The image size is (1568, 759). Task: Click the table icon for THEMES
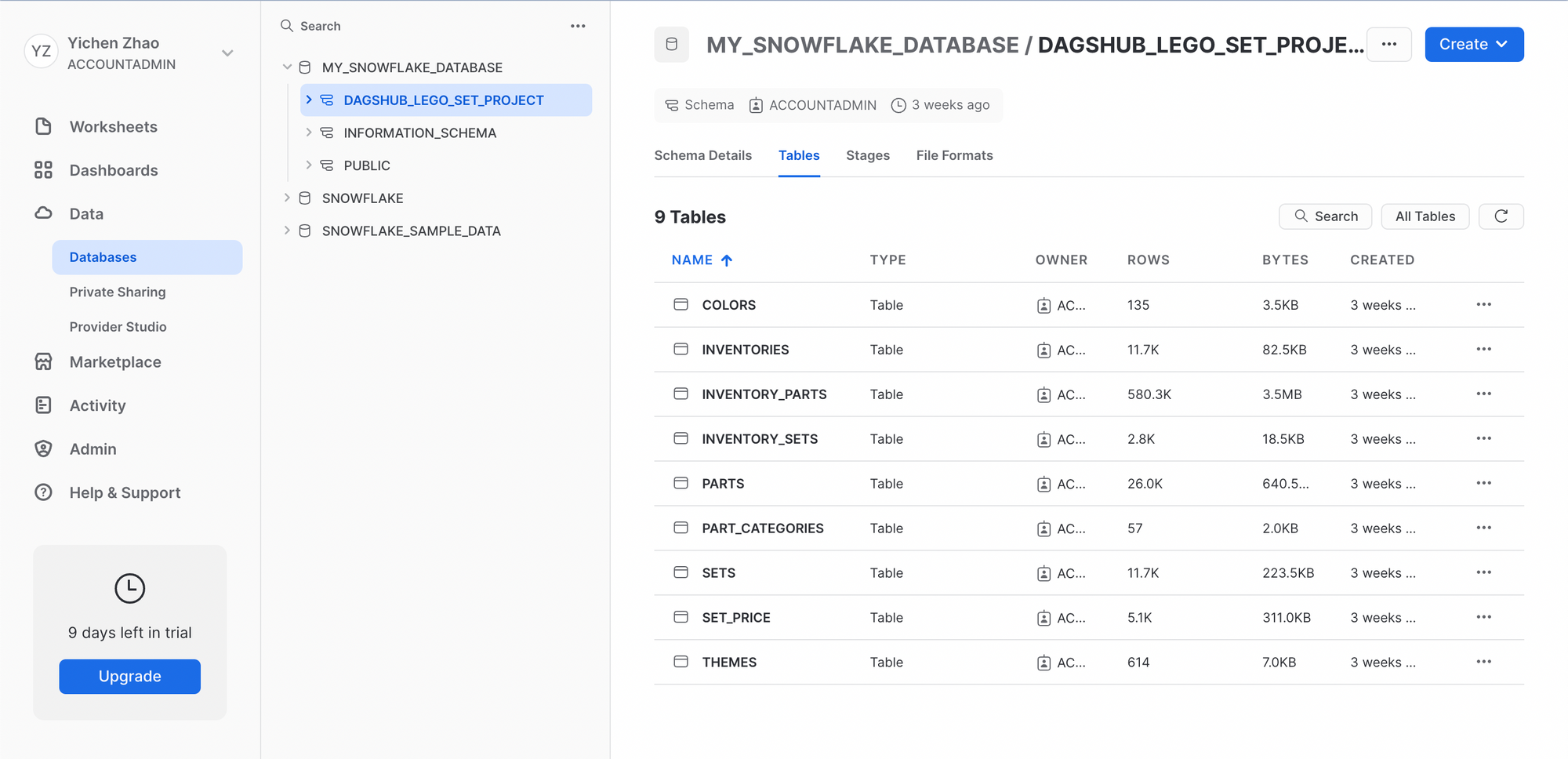[681, 662]
